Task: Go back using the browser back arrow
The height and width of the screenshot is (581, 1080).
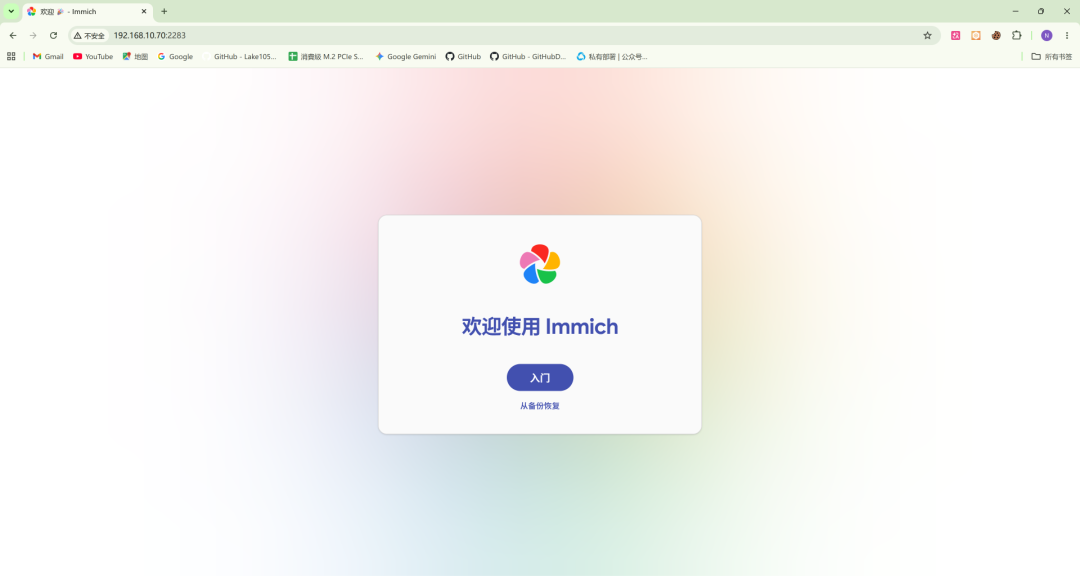Action: (13, 35)
